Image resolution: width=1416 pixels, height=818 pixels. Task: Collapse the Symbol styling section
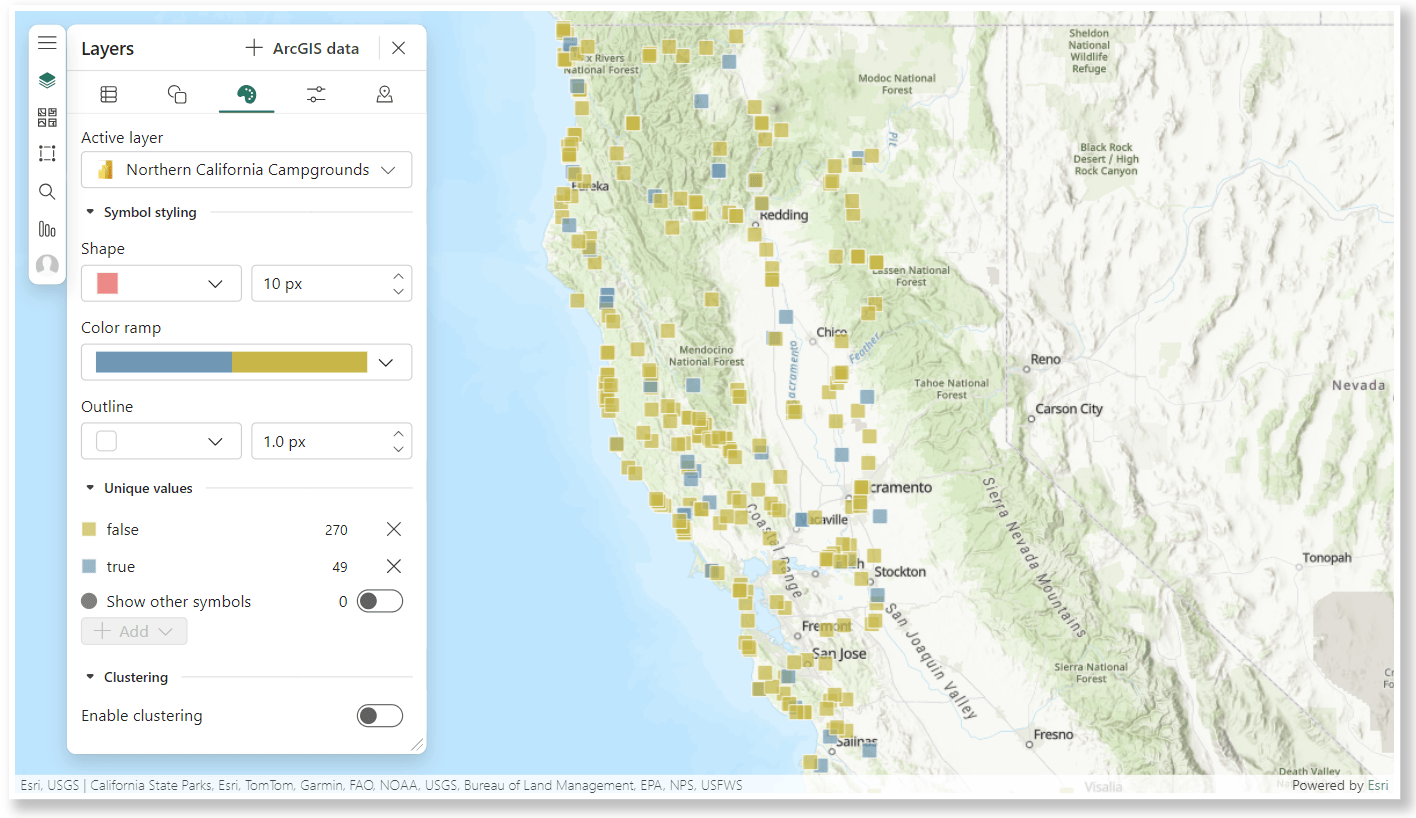90,212
